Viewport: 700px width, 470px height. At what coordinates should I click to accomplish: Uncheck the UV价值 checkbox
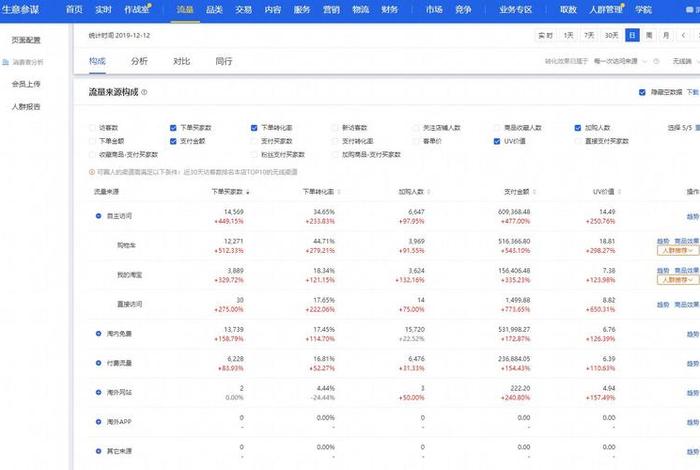click(497, 141)
